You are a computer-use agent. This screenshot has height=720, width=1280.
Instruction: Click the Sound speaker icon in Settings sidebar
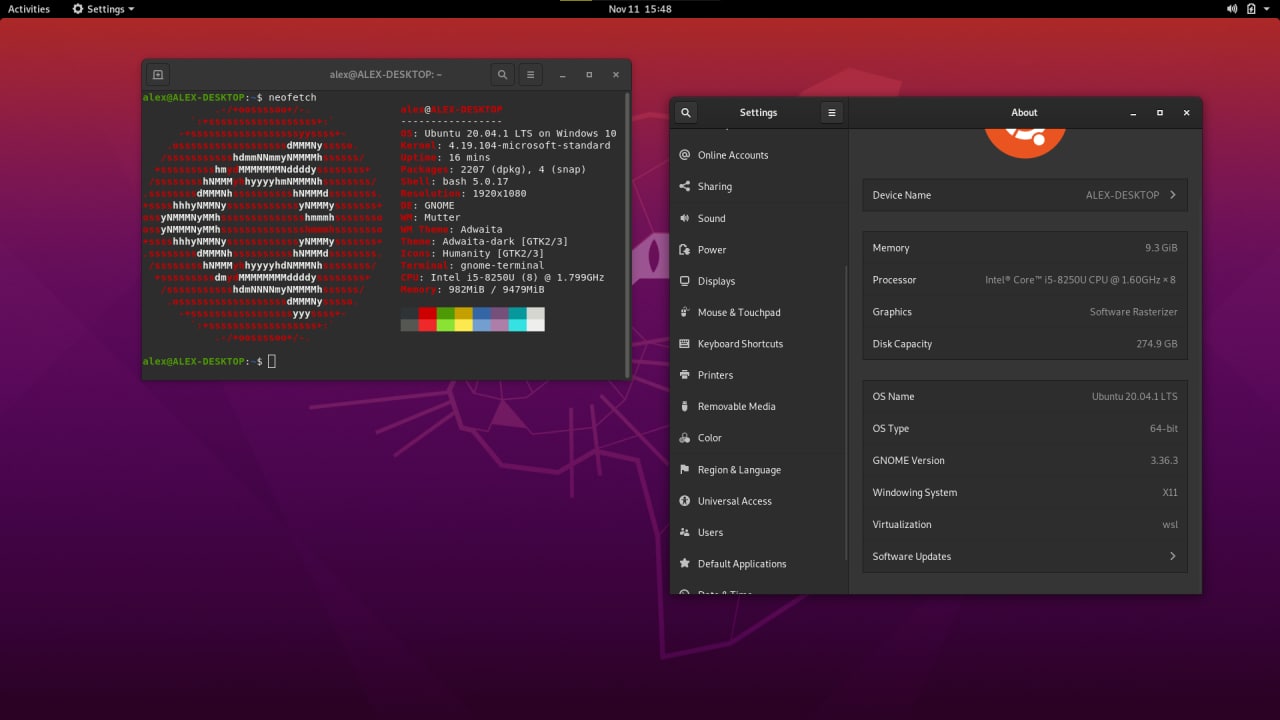tap(685, 218)
